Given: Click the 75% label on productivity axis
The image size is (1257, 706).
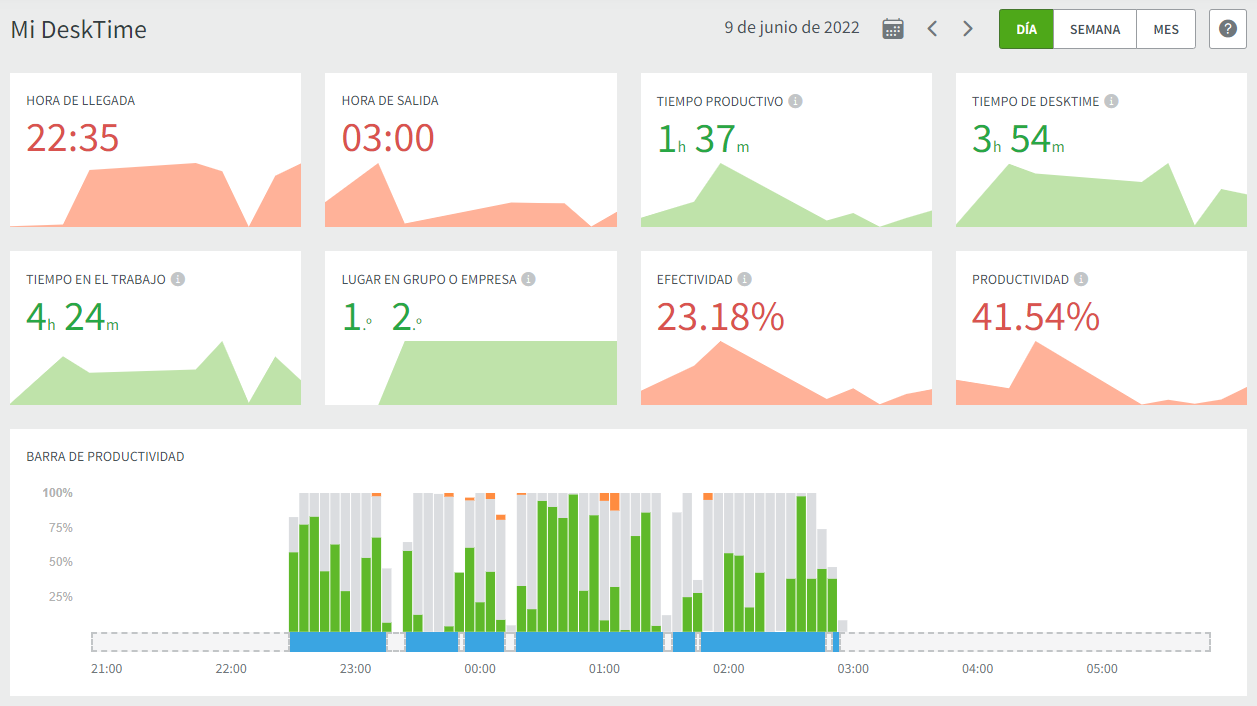Looking at the screenshot, I should pos(61,528).
